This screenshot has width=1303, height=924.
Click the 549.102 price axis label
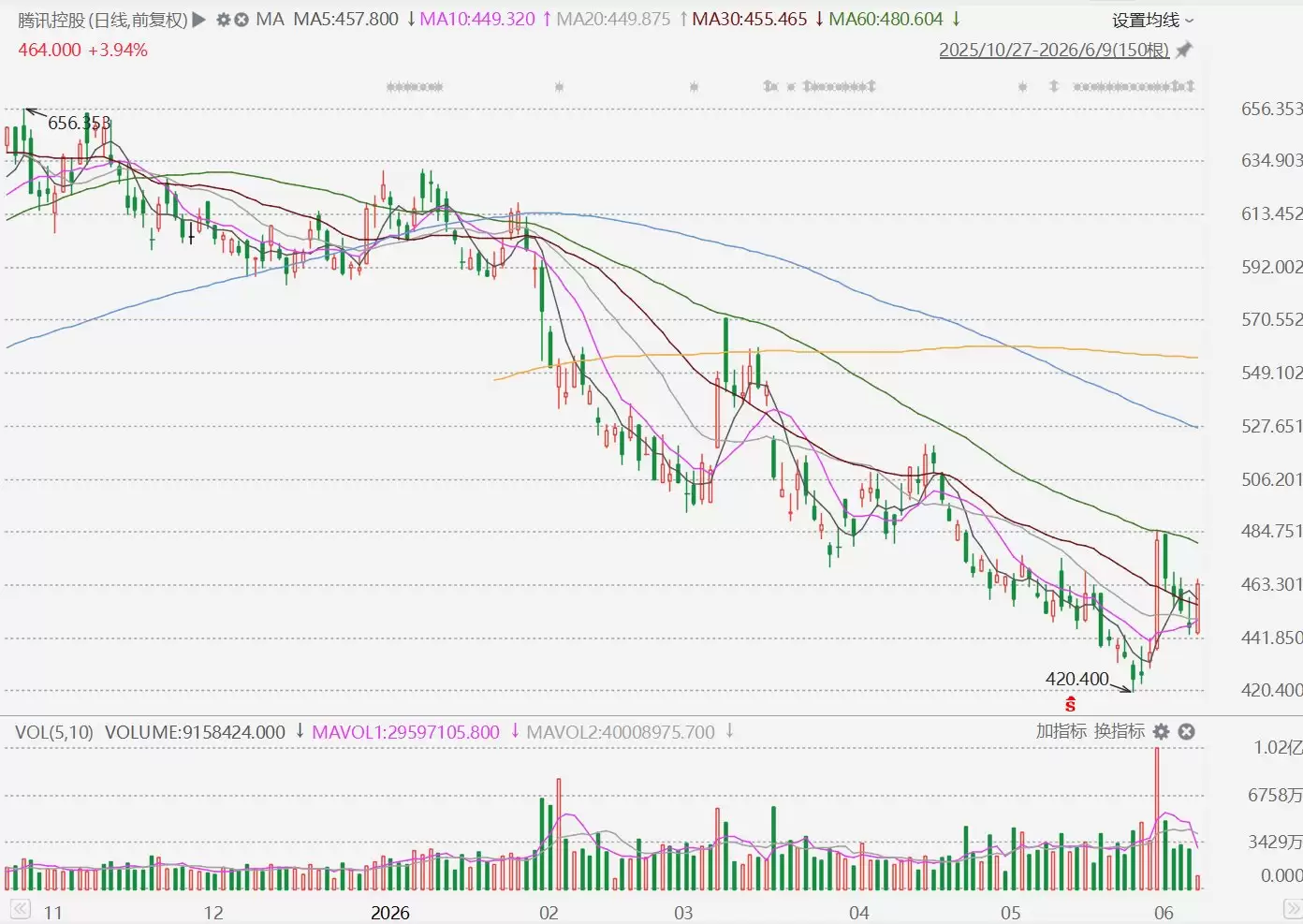(1271, 374)
